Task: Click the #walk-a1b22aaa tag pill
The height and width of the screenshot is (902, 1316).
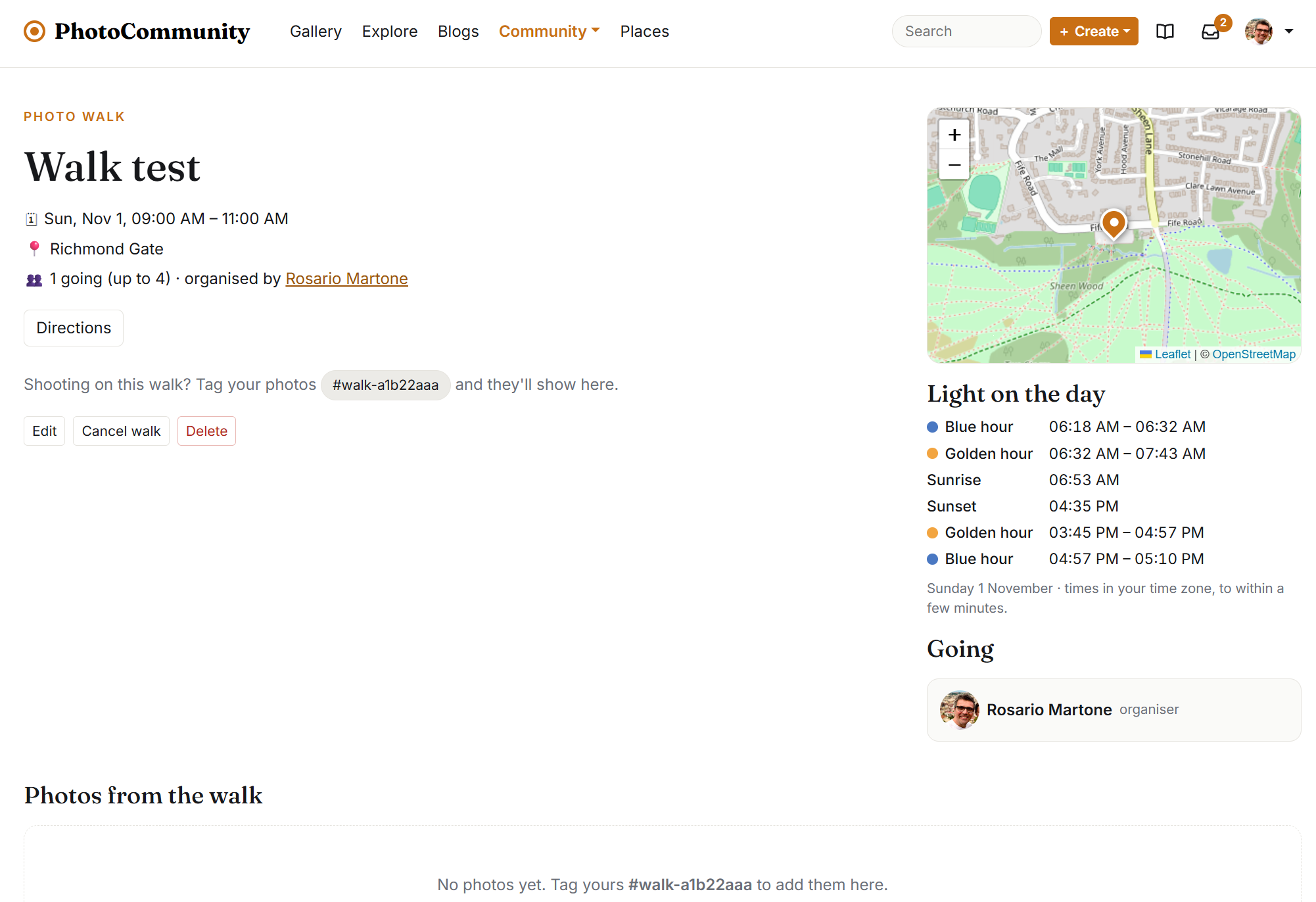Action: click(385, 385)
